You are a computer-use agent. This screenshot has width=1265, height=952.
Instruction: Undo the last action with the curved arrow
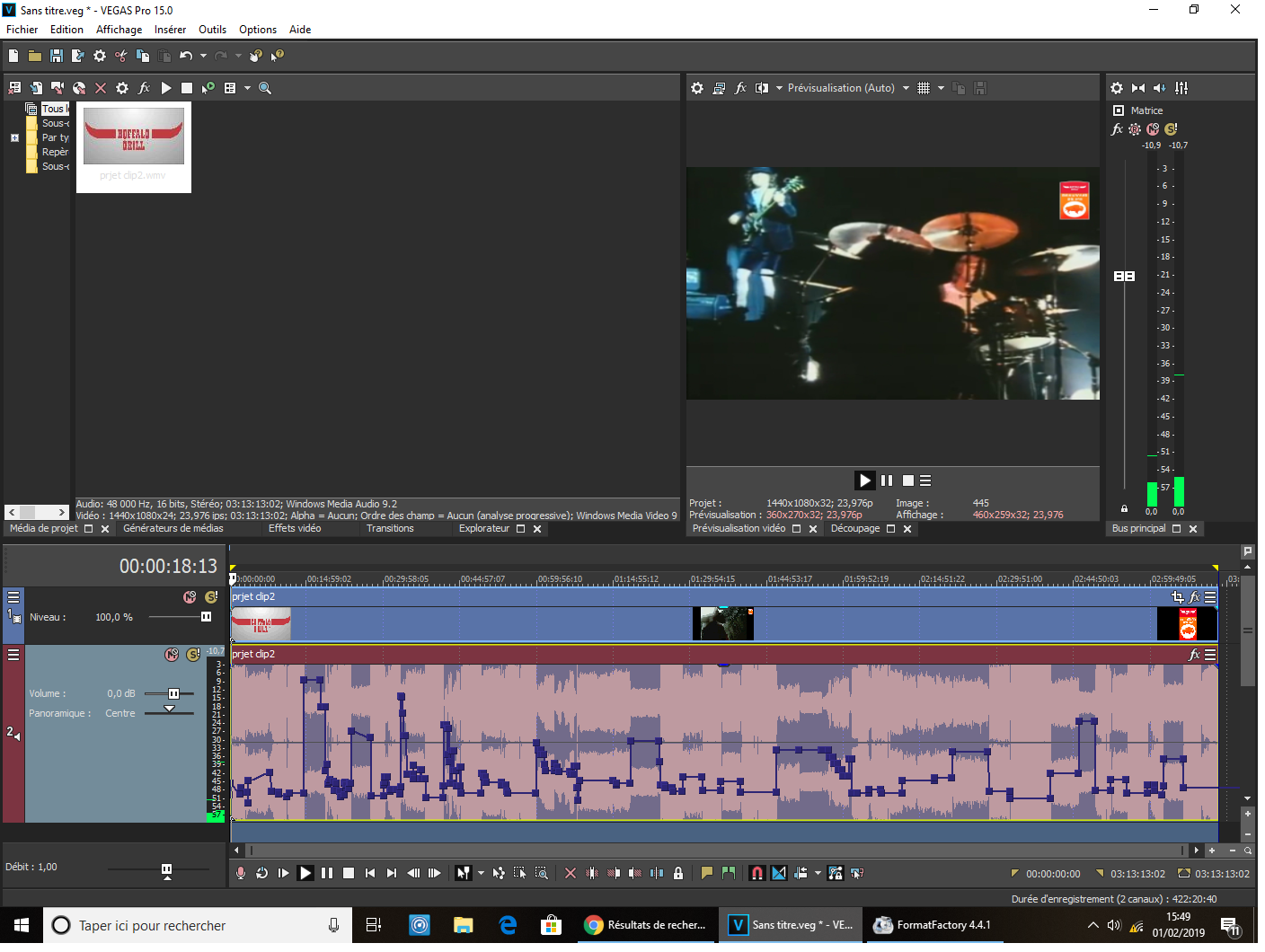tap(186, 56)
